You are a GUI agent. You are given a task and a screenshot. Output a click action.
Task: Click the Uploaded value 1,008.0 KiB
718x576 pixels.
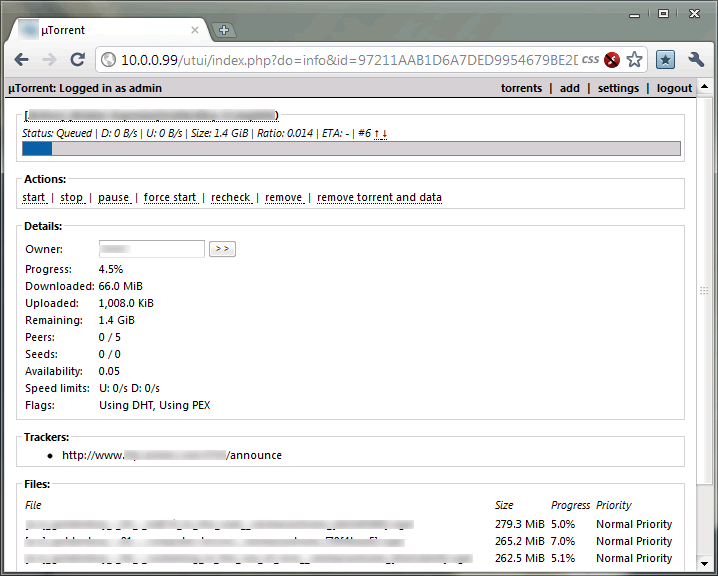(x=126, y=303)
